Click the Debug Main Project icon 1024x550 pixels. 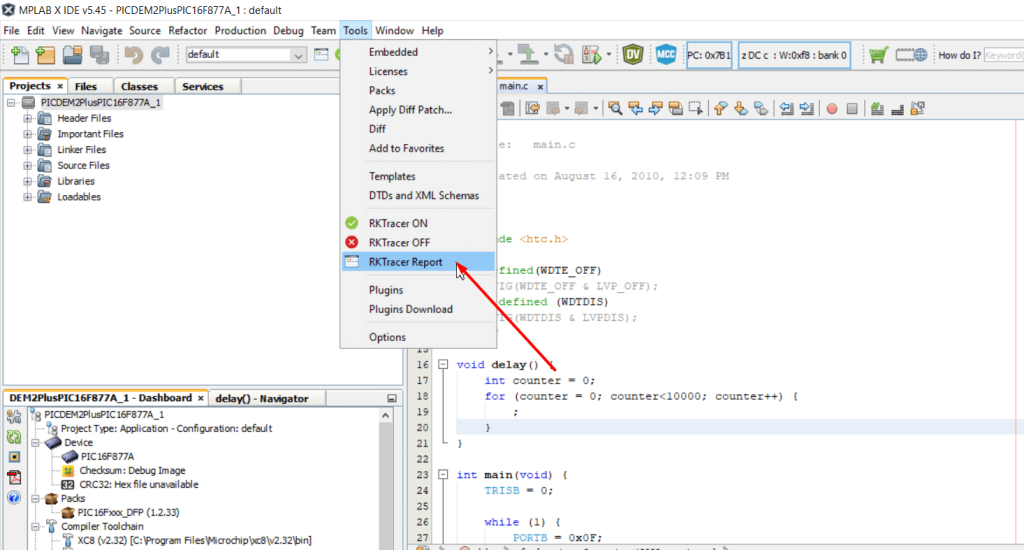pos(591,55)
